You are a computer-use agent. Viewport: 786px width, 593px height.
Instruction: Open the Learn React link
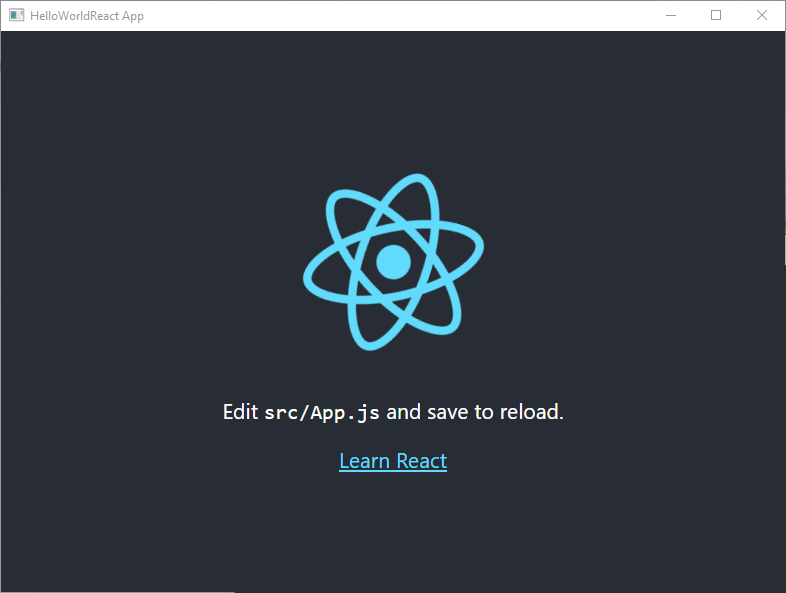pos(393,461)
